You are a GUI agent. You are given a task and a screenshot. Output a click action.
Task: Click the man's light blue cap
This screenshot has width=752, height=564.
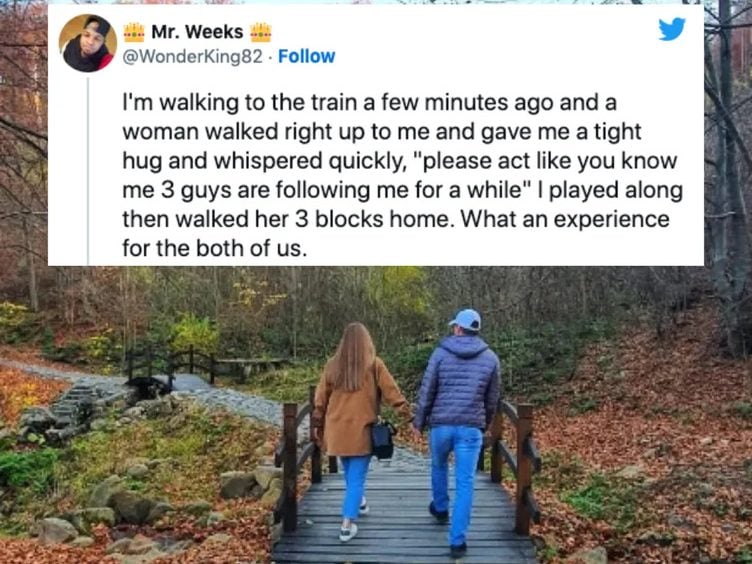[x=465, y=319]
